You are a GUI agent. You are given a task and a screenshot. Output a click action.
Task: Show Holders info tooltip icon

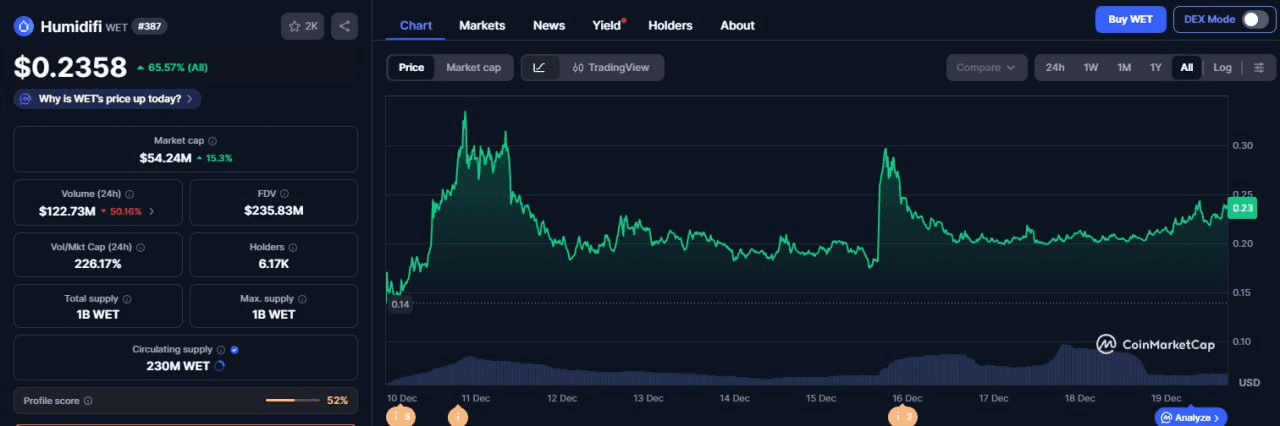[x=294, y=247]
